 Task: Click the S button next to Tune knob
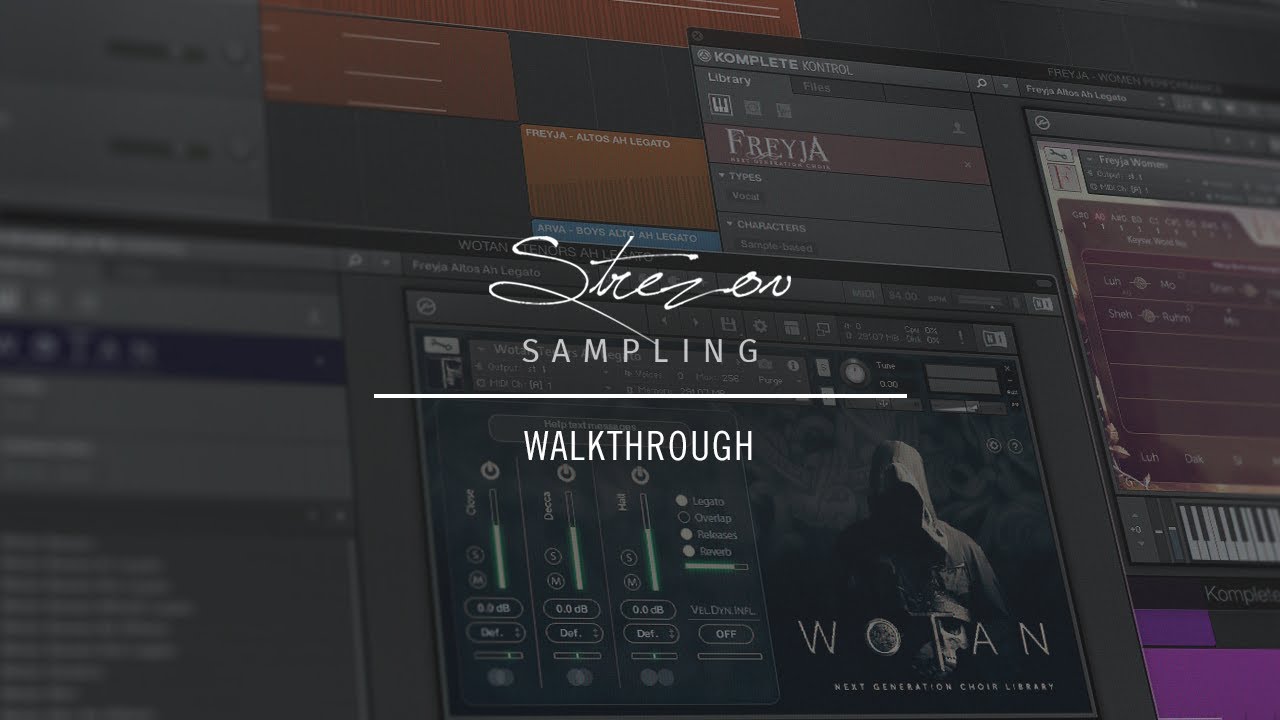[x=821, y=370]
